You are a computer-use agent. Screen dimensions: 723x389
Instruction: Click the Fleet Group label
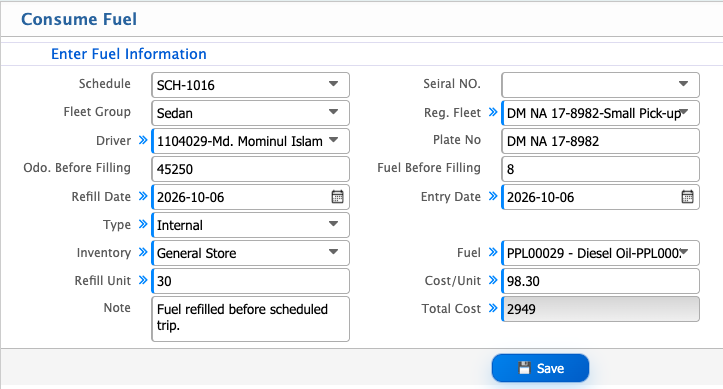(97, 112)
